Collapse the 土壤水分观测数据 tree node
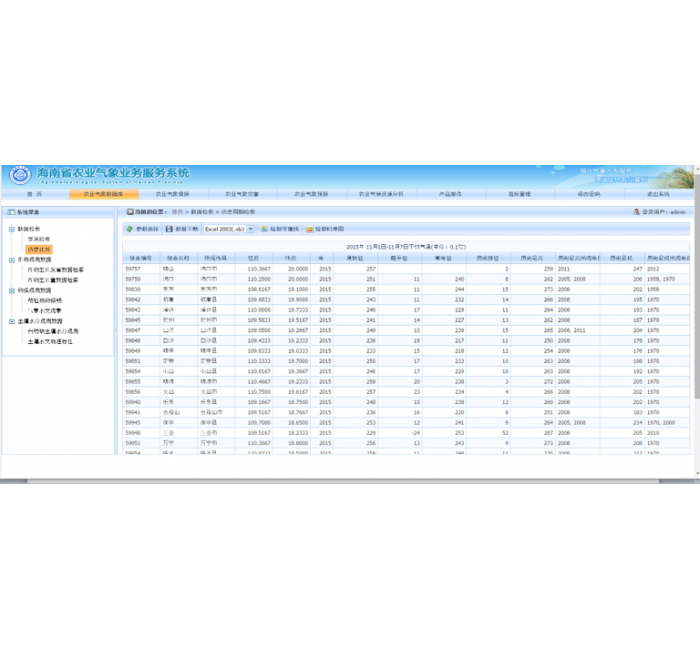This screenshot has height=650, width=700. coord(11,320)
